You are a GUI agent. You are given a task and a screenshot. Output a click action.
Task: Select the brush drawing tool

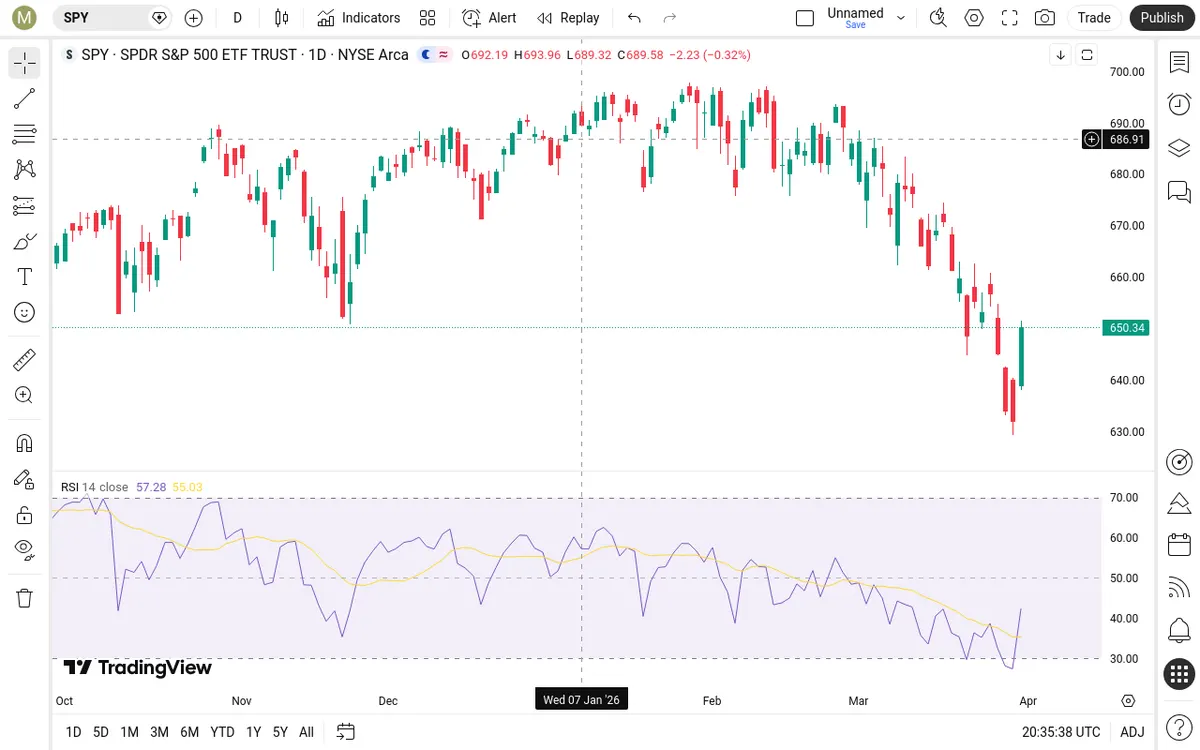[x=25, y=241]
